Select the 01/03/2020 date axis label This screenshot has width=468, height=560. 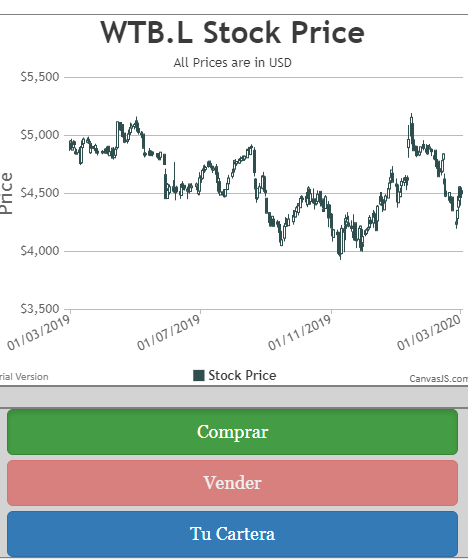pos(429,333)
